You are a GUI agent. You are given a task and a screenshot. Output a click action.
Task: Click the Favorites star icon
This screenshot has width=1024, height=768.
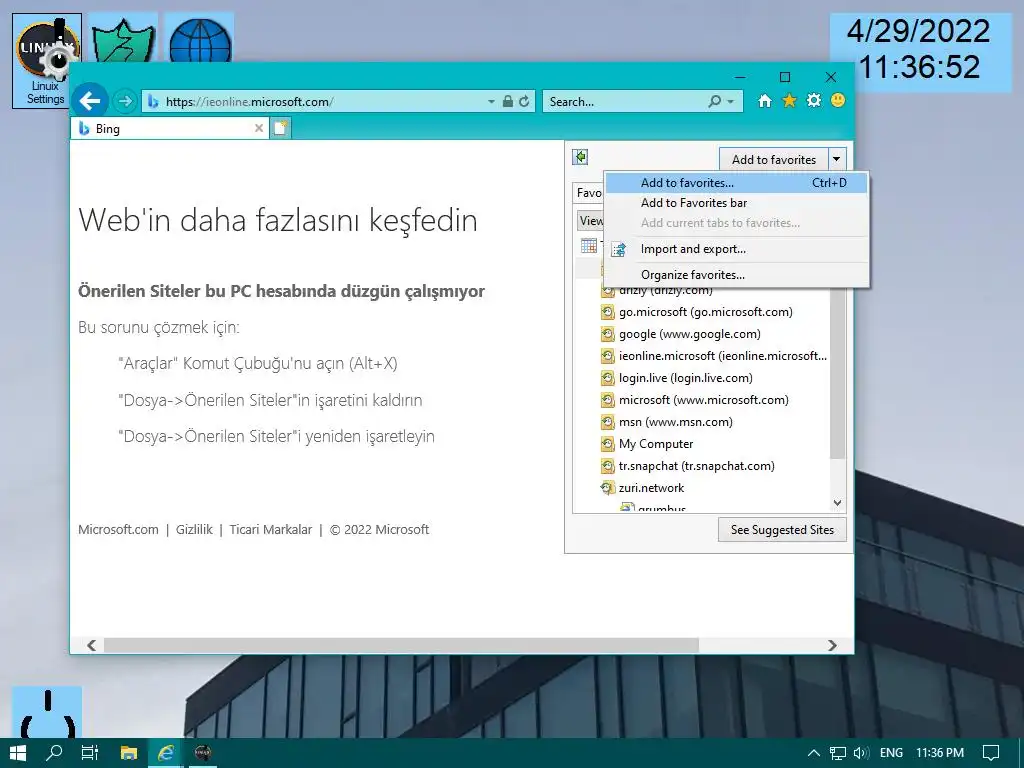pos(790,101)
